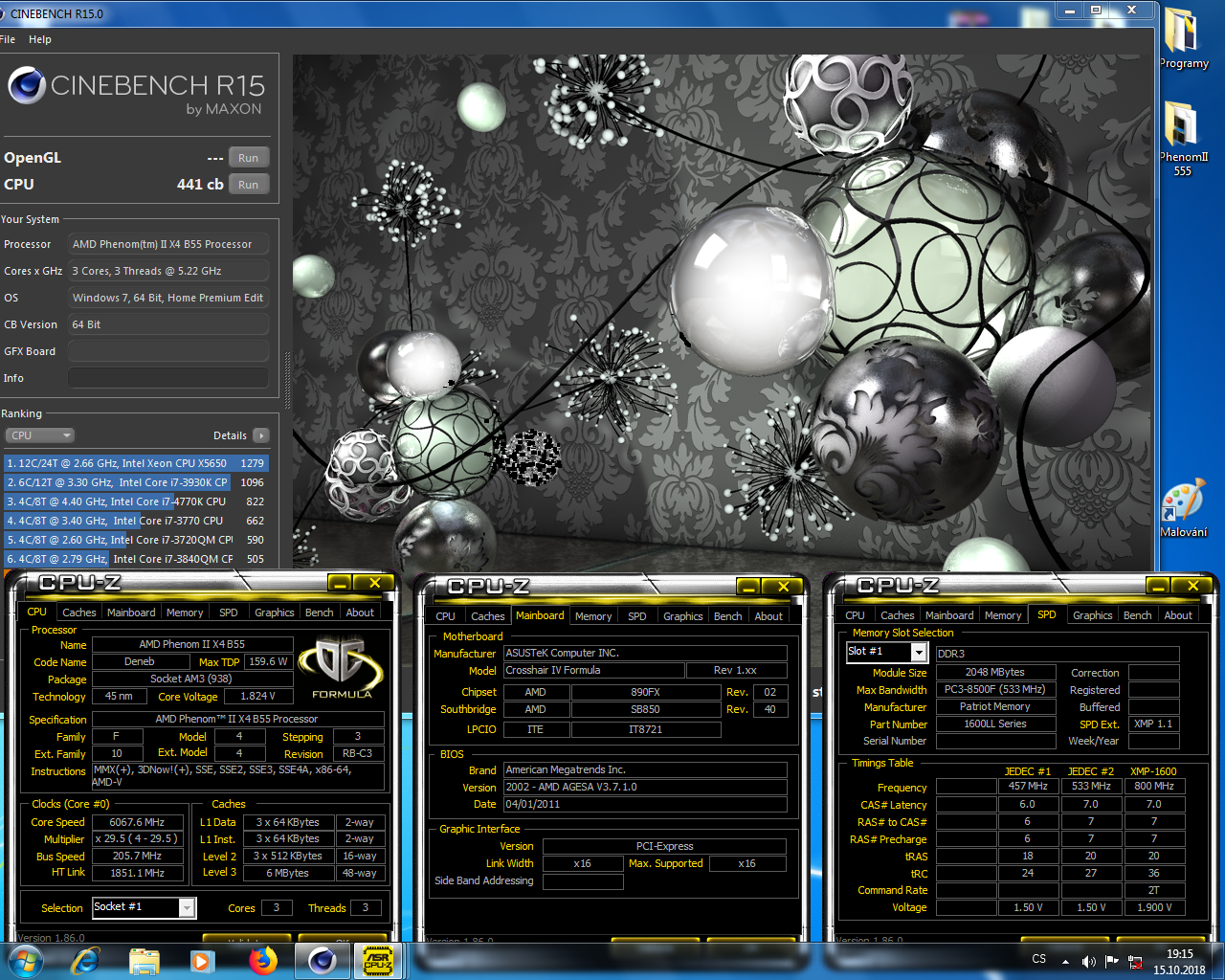Click the Cinebench R15 logo icon
Viewport: 1225px width, 980px height.
(x=27, y=86)
